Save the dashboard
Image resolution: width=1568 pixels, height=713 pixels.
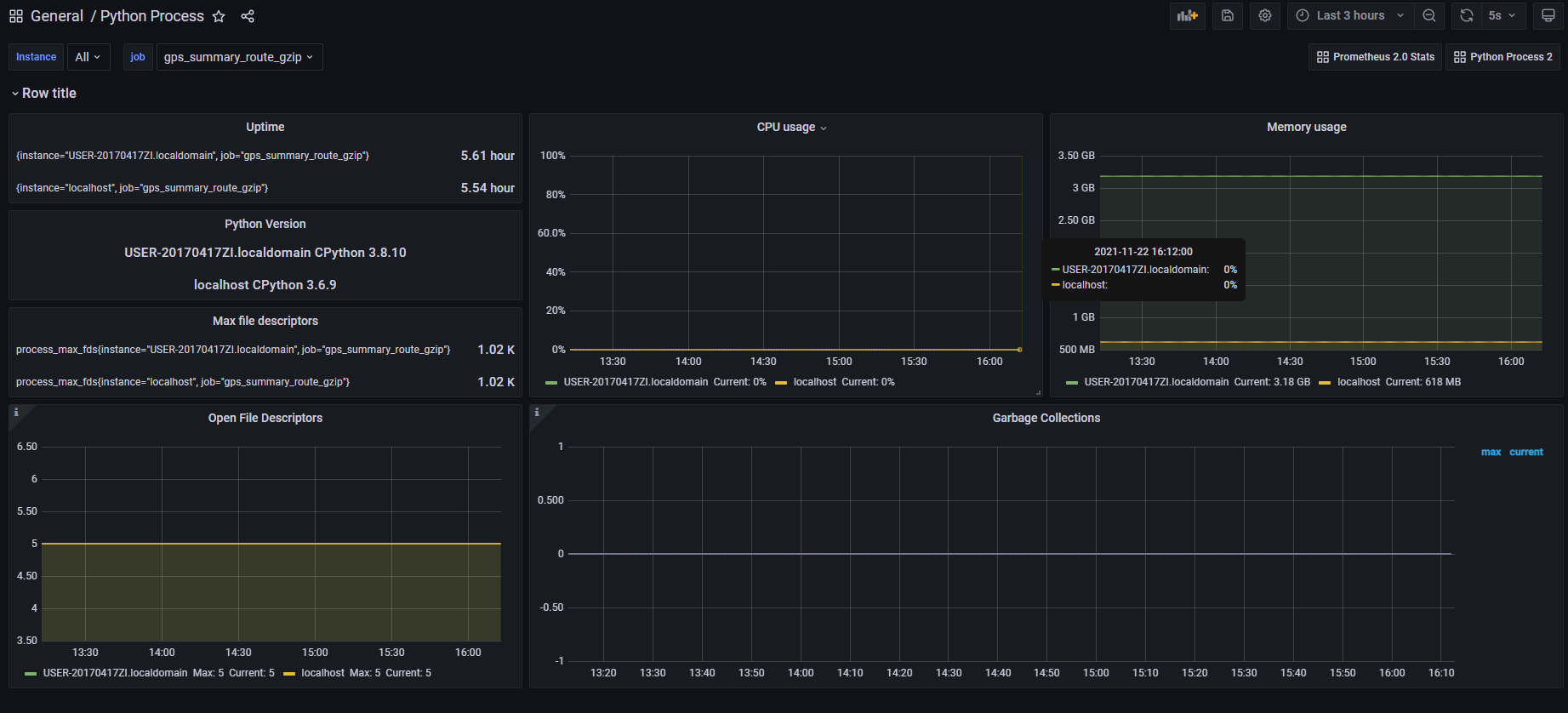1228,15
